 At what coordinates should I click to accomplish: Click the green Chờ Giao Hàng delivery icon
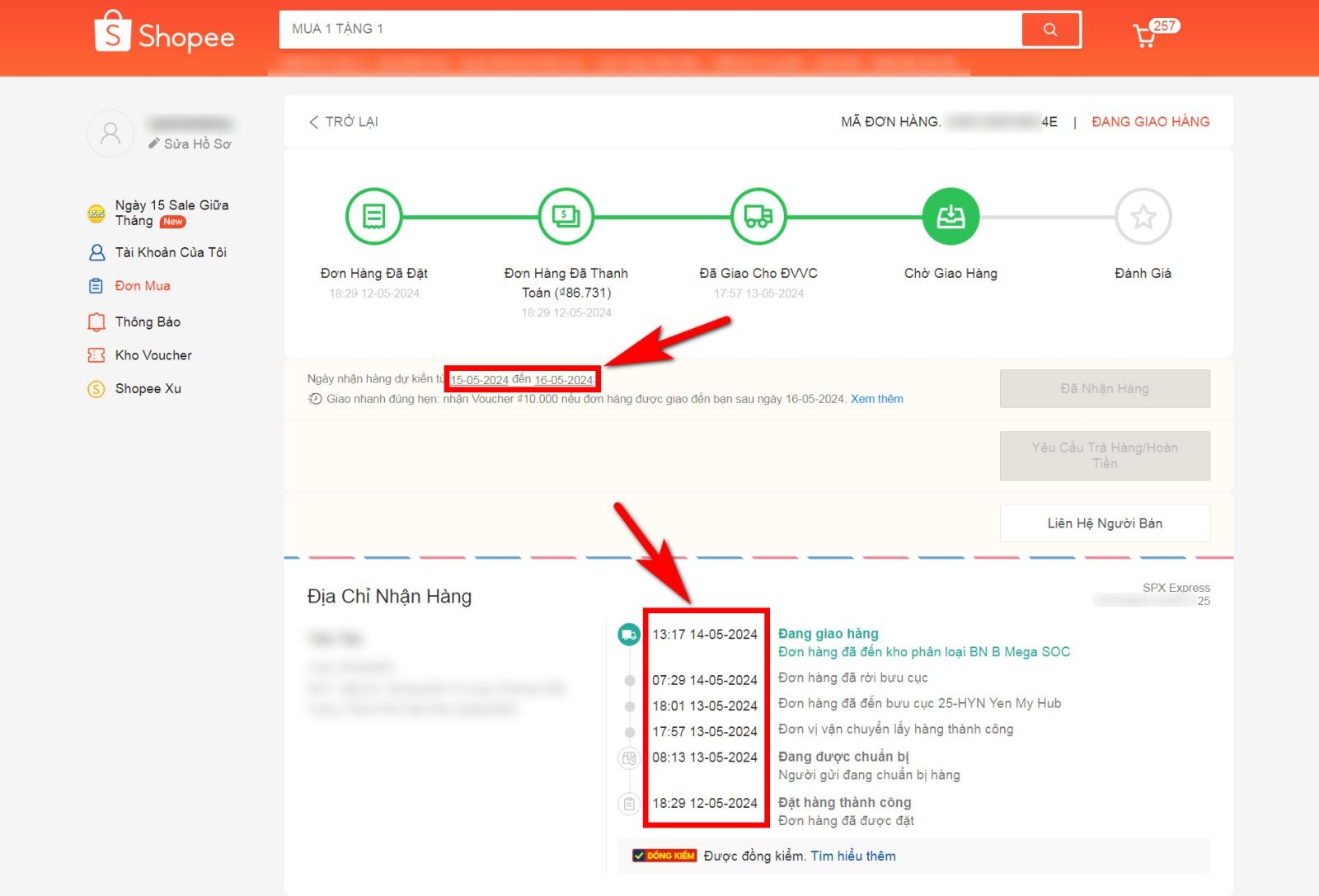951,216
